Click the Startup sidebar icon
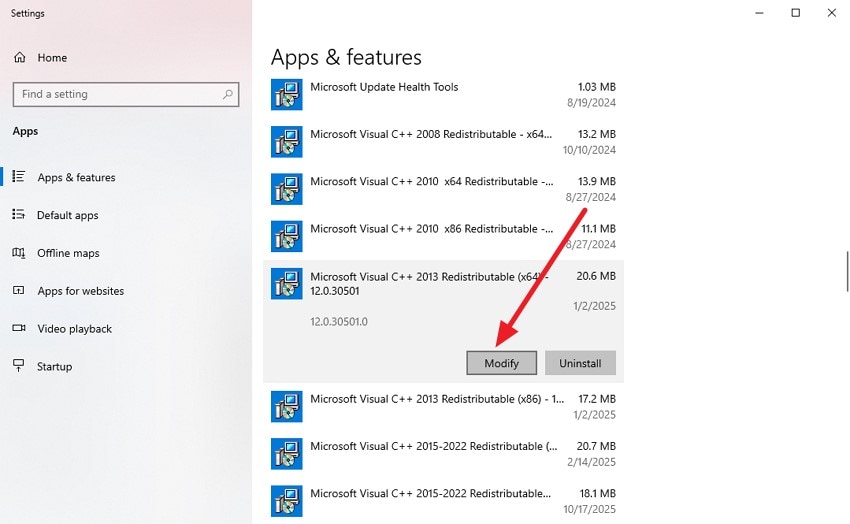The height and width of the screenshot is (524, 850). click(19, 366)
